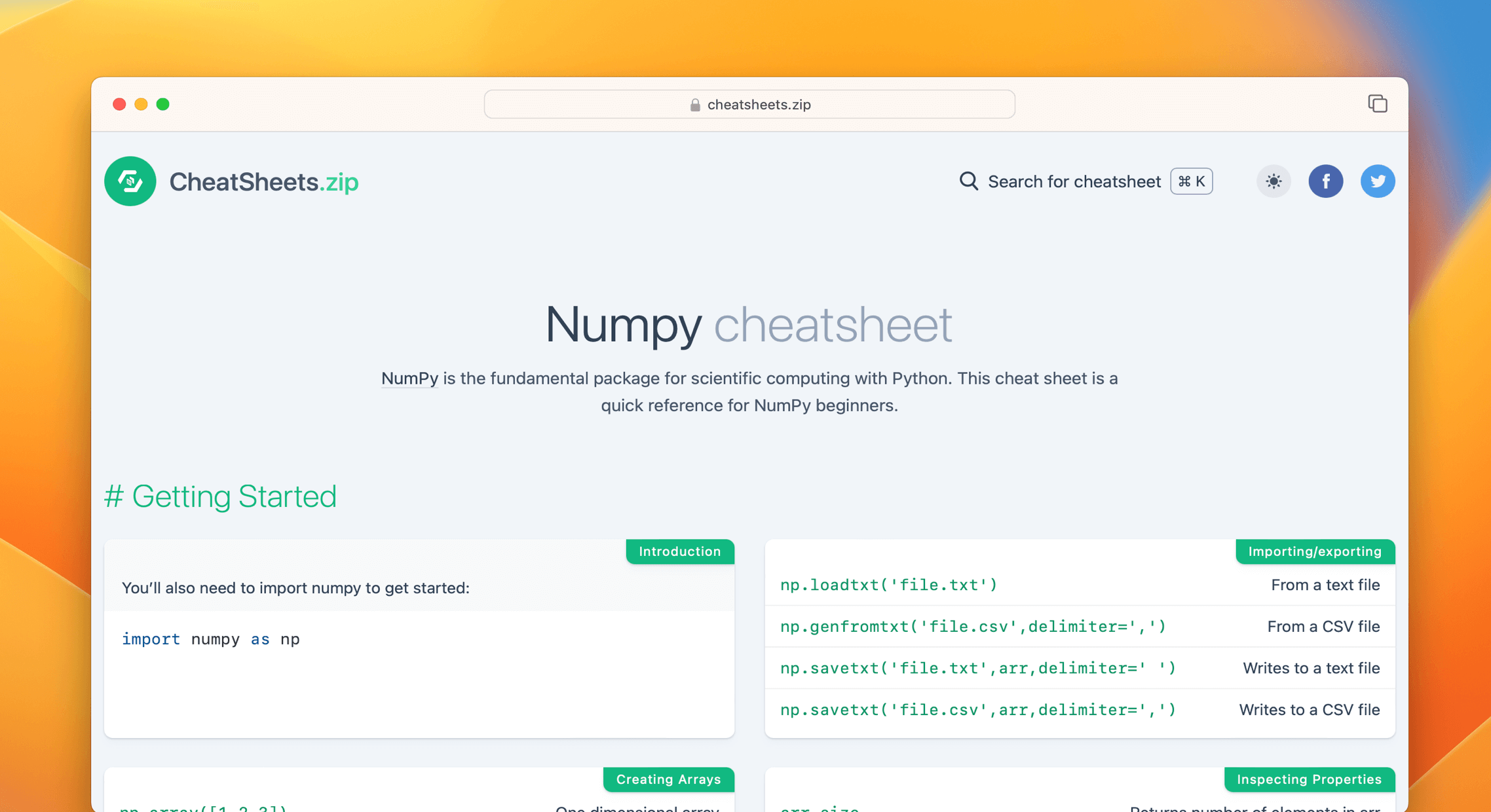Open the NumPy hyperlink in the description
The image size is (1491, 812).
click(x=409, y=378)
